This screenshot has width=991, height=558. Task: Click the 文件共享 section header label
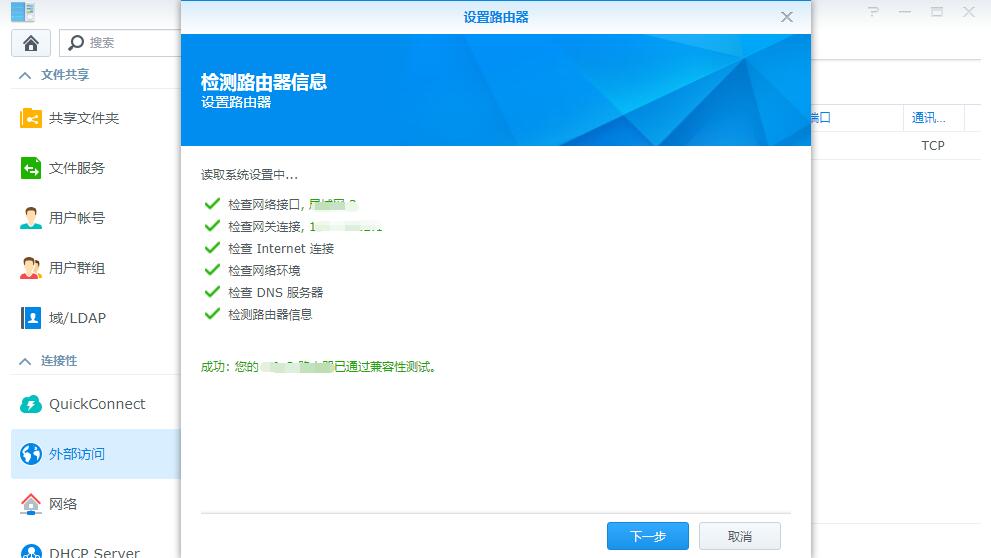65,75
